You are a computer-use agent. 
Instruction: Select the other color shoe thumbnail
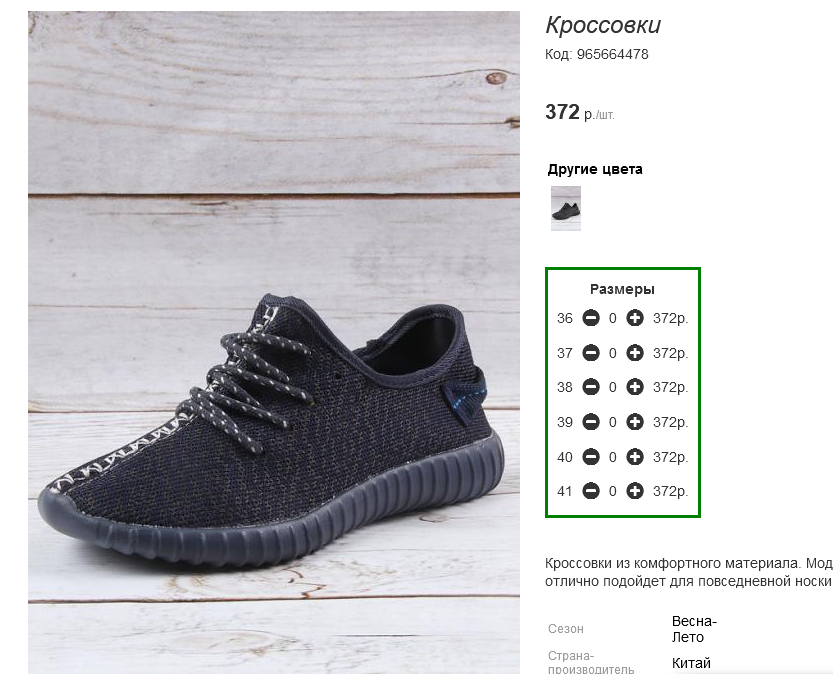point(566,208)
